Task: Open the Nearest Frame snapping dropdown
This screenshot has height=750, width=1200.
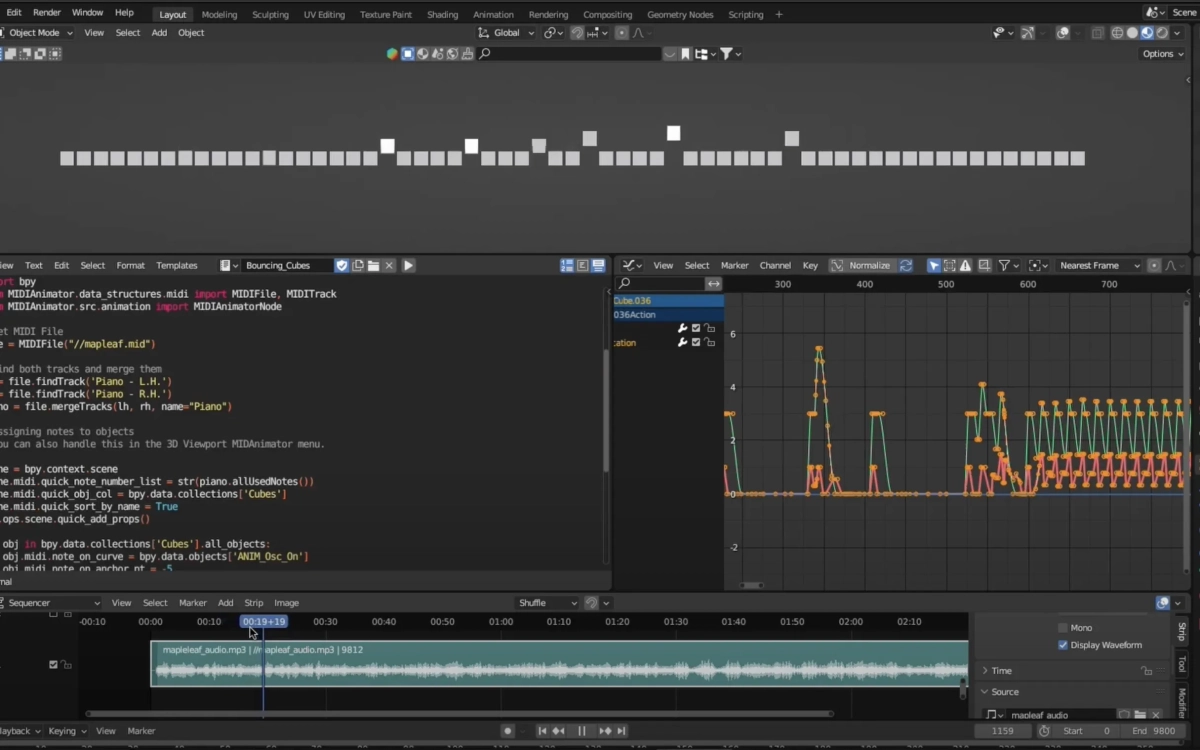Action: point(1098,265)
